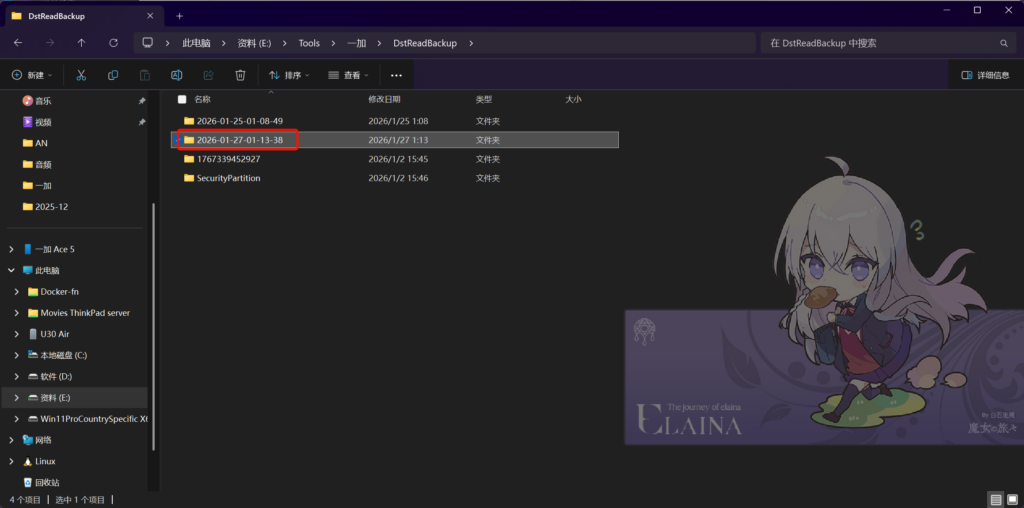Navigate back with the back arrow
Viewport: 1024px width, 508px height.
click(x=18, y=43)
